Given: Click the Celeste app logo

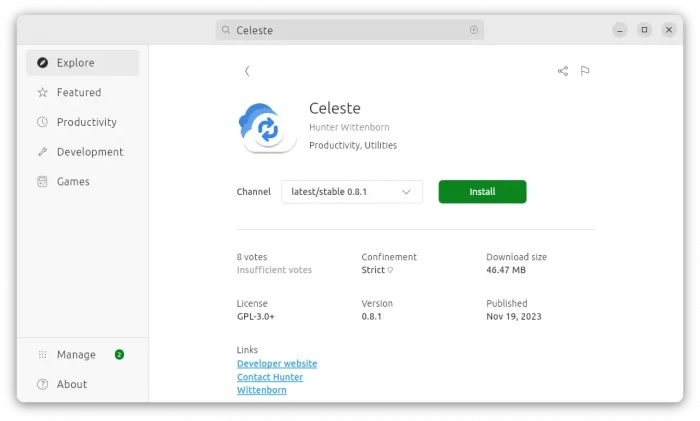Looking at the screenshot, I should [x=267, y=127].
